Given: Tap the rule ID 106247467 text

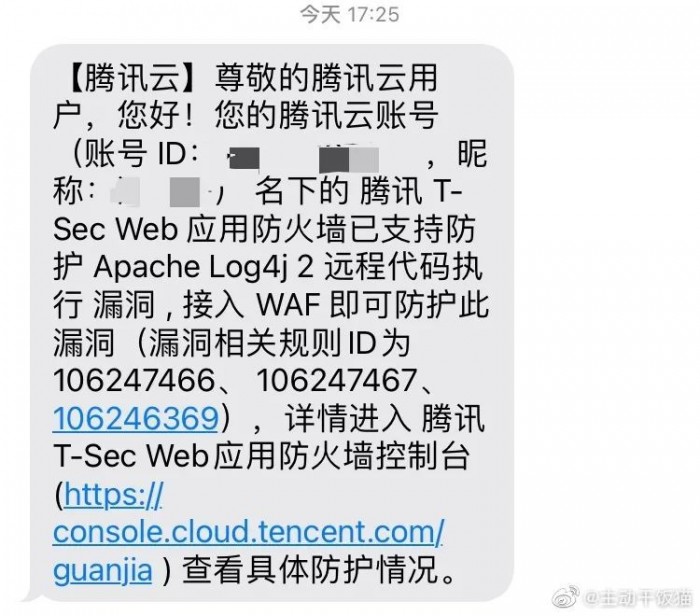Looking at the screenshot, I should tap(337, 380).
